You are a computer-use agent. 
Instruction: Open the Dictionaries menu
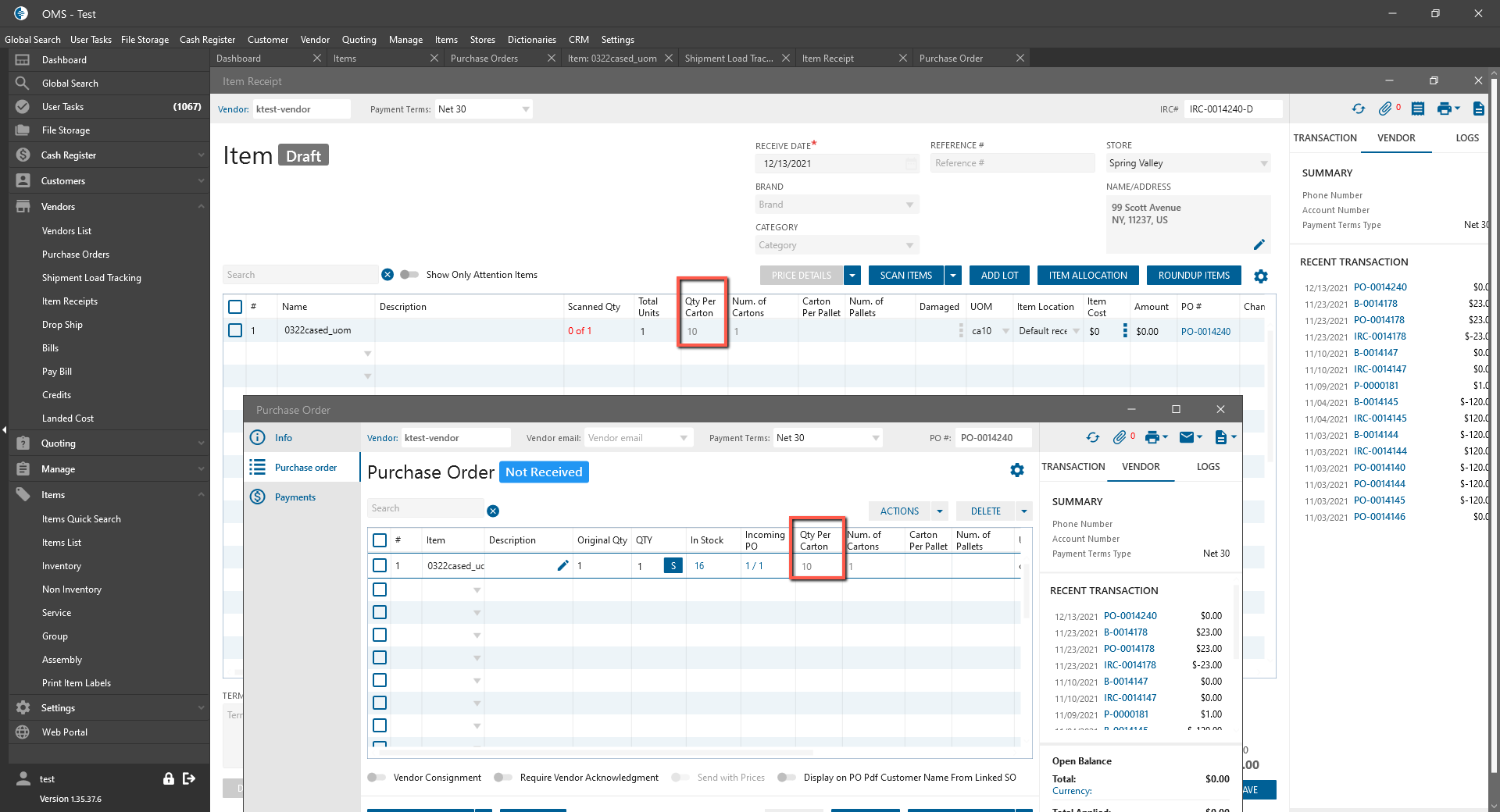pos(531,40)
